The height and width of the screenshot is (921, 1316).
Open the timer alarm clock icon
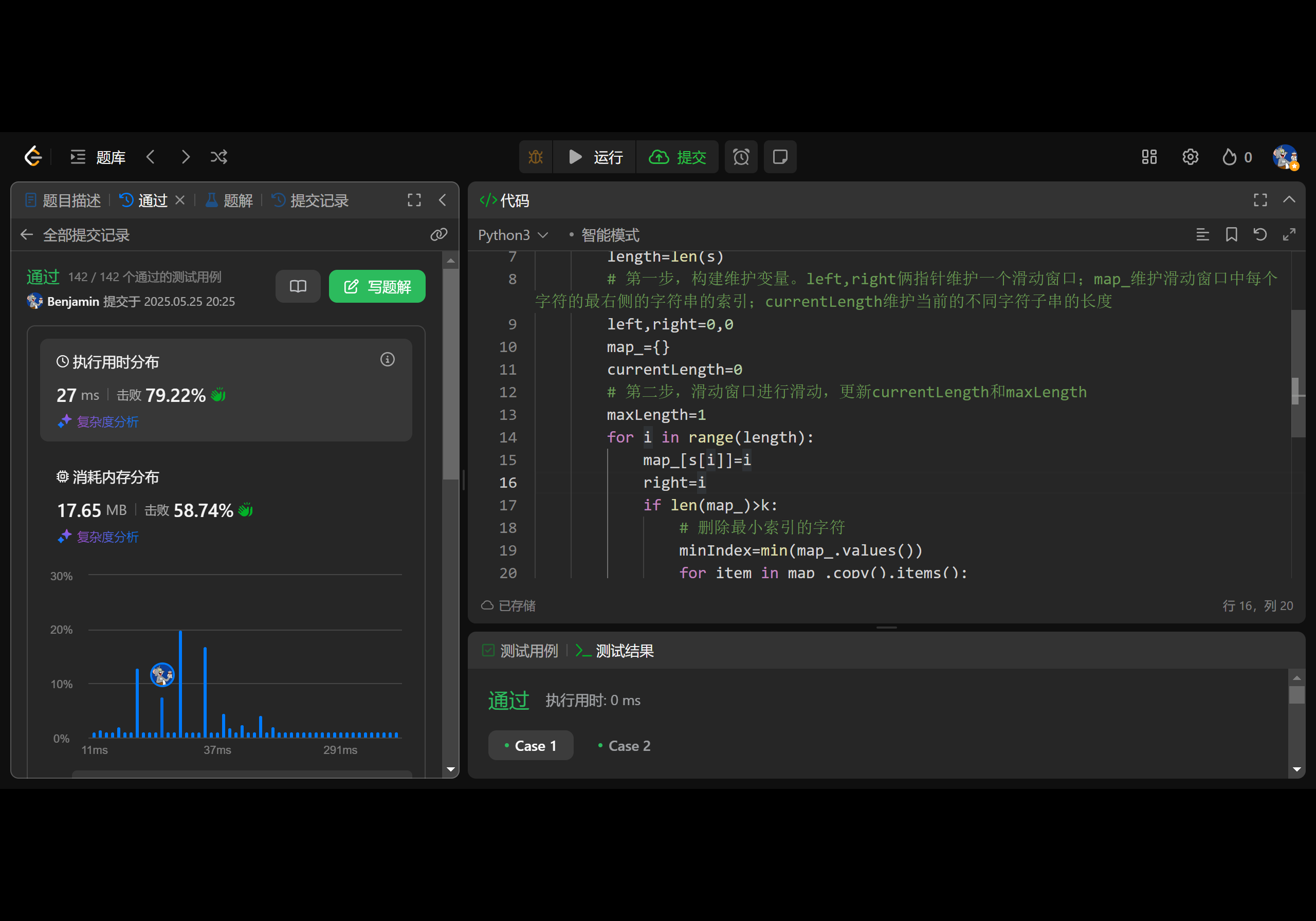tap(741, 157)
